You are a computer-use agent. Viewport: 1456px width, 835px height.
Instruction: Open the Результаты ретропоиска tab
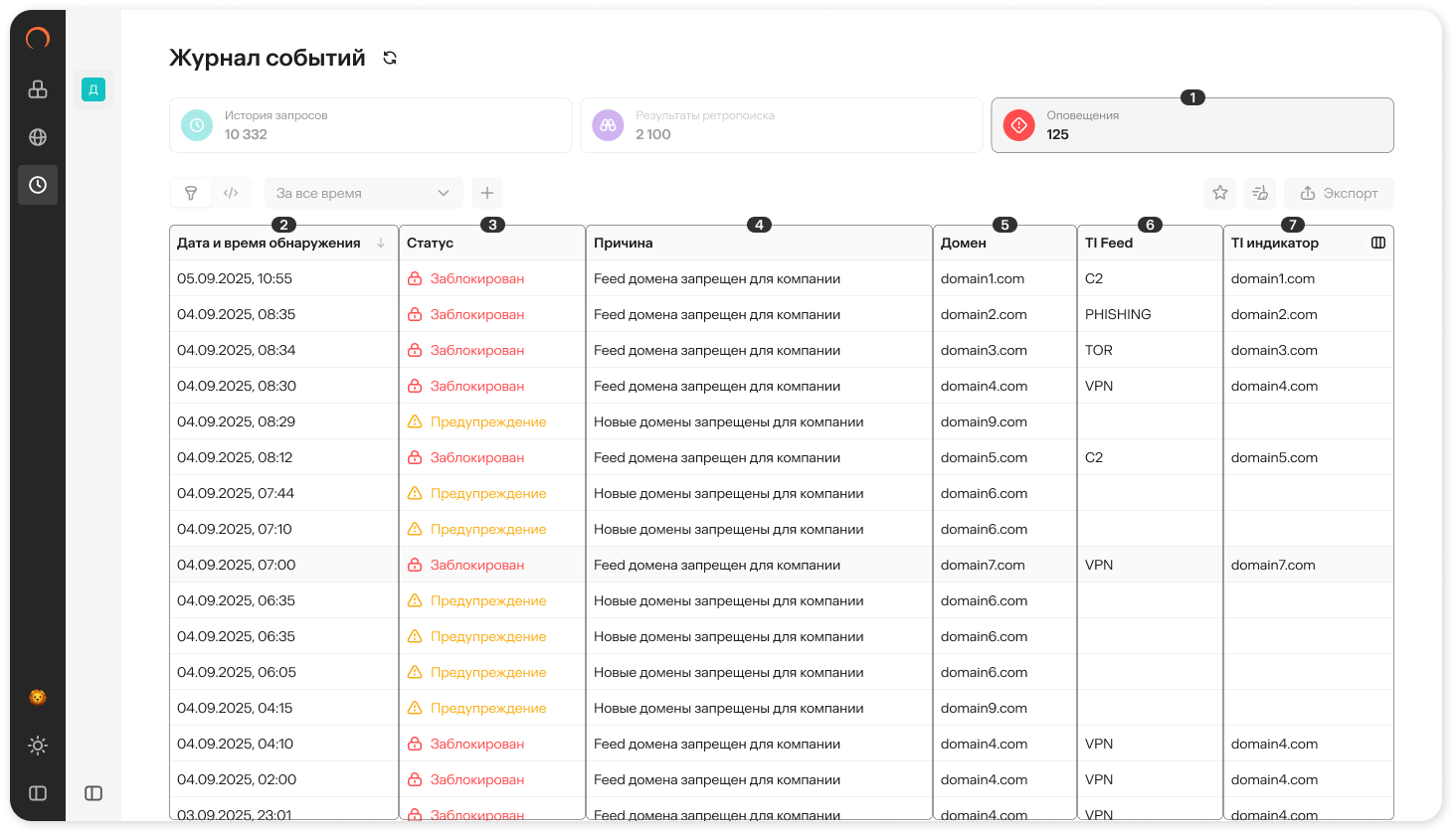pos(781,125)
